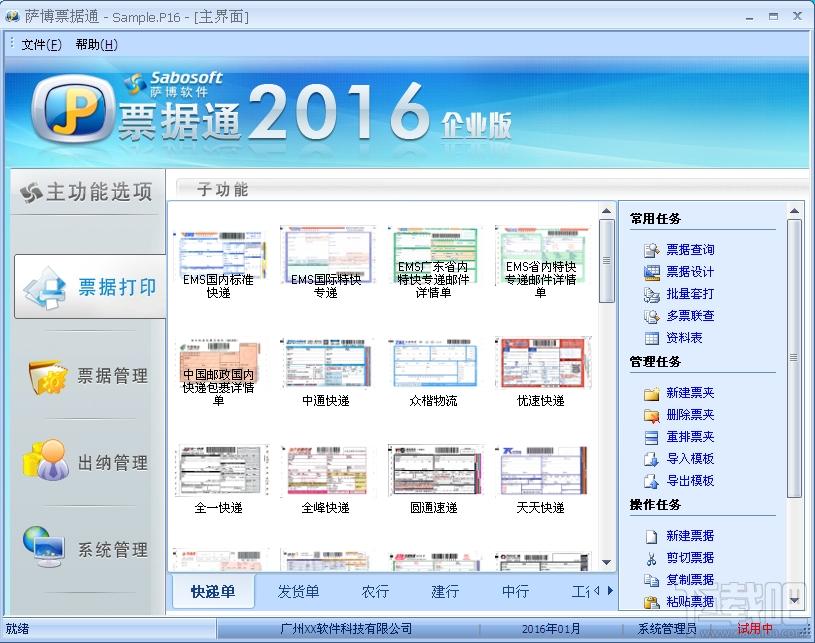
Task: Click the 导入模板 link text
Action: click(x=690, y=459)
